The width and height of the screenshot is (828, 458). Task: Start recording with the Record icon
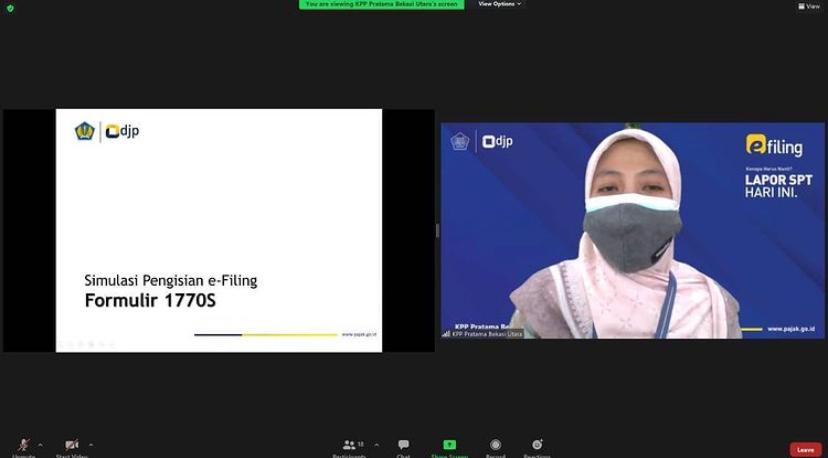click(x=495, y=446)
